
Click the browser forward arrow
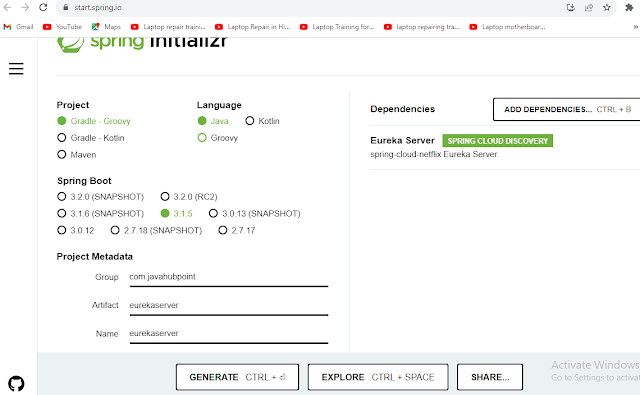click(x=25, y=7)
